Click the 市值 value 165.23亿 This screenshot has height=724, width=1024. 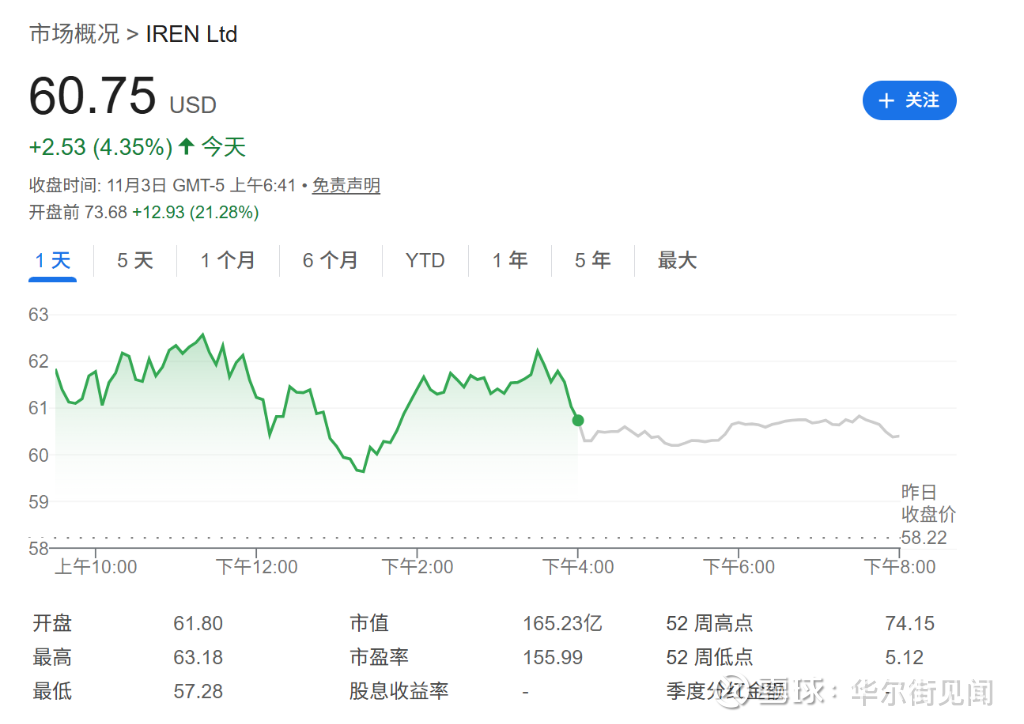pos(562,623)
